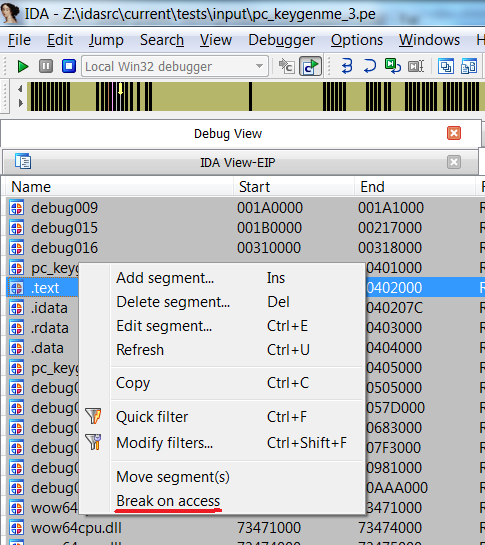The image size is (485, 545).
Task: Click the Modify filters funnel icon
Action: (94, 442)
